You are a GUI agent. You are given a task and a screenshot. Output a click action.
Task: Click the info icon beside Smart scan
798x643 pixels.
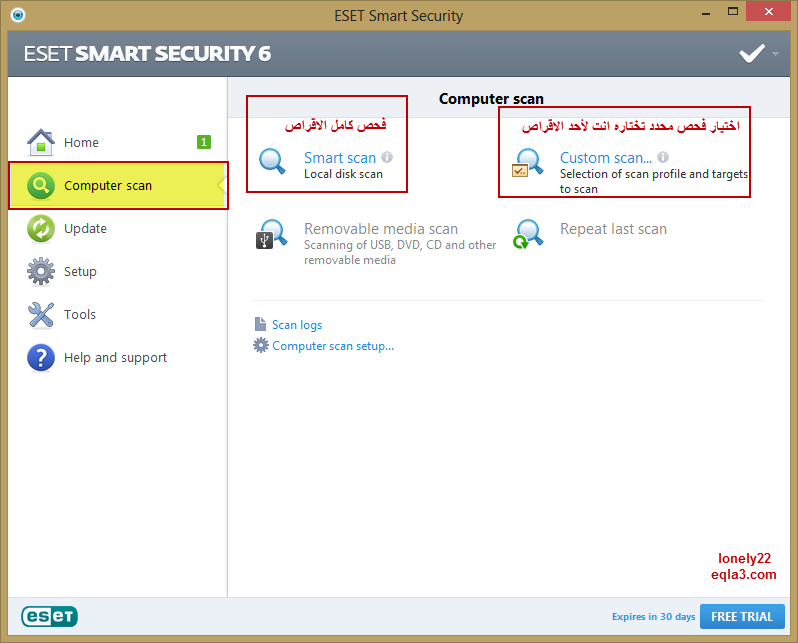387,157
